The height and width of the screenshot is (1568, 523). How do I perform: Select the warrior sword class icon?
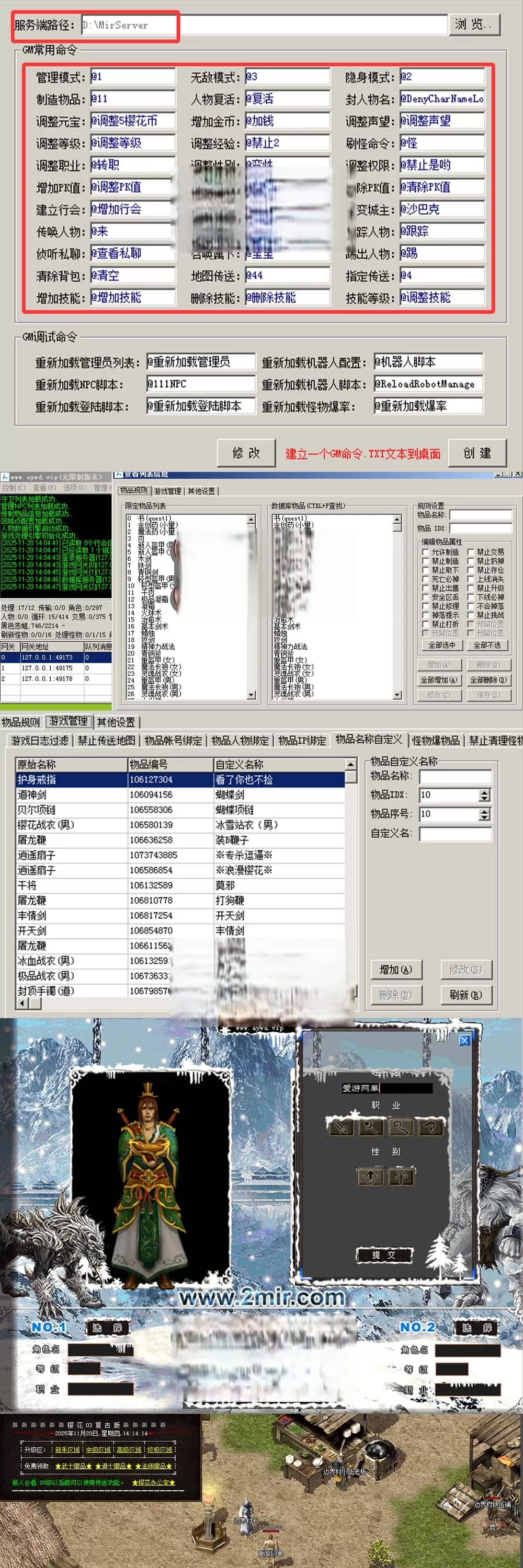[x=341, y=1127]
